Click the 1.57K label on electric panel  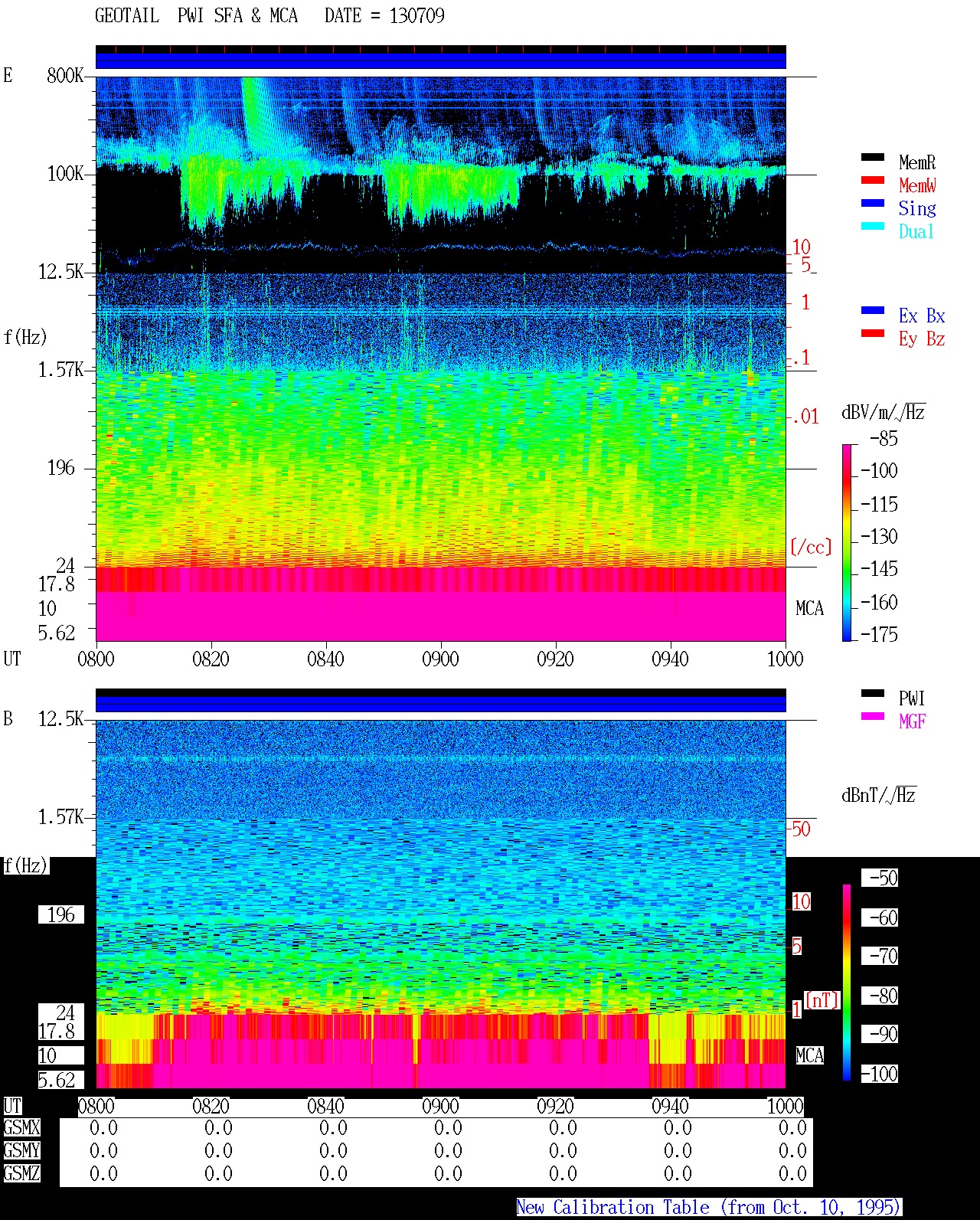pyautogui.click(x=61, y=370)
